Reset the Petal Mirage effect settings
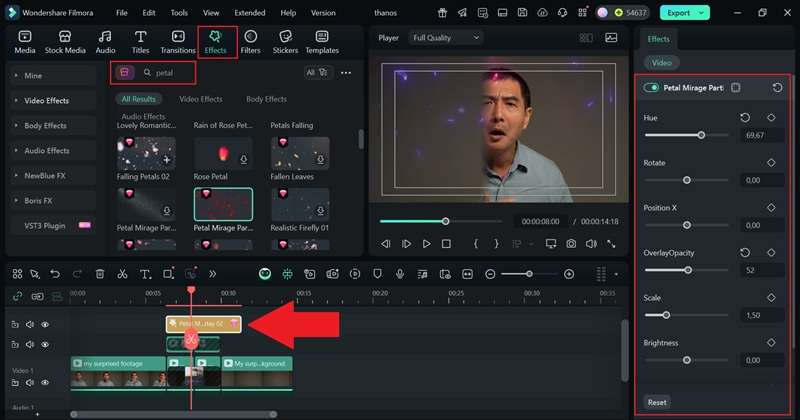This screenshot has width=800, height=420. [x=777, y=88]
